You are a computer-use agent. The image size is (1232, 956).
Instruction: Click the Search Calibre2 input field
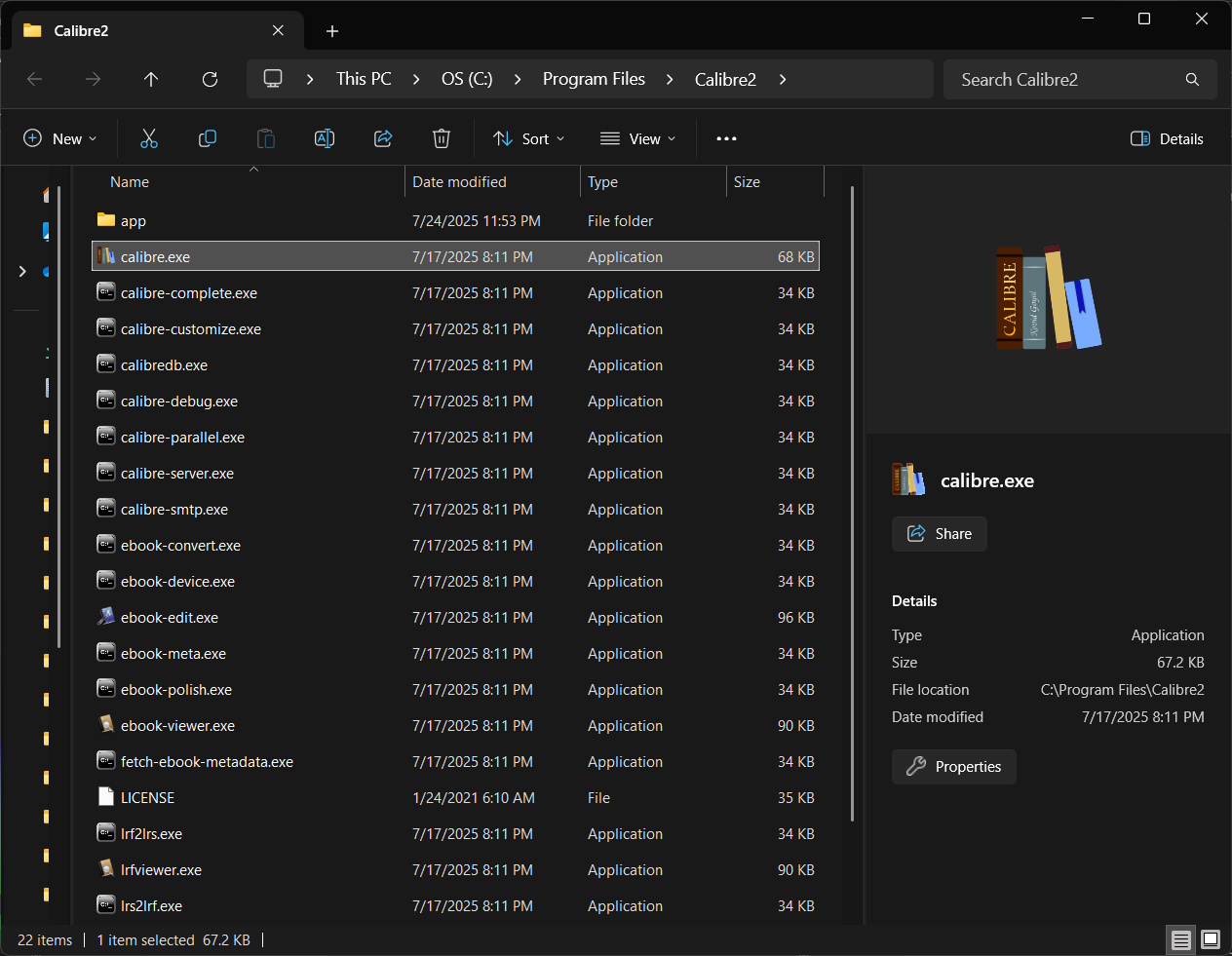pos(1062,79)
